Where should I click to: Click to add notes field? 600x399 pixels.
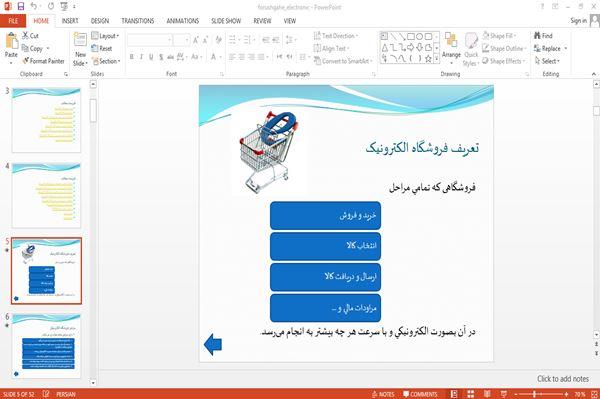(562, 379)
